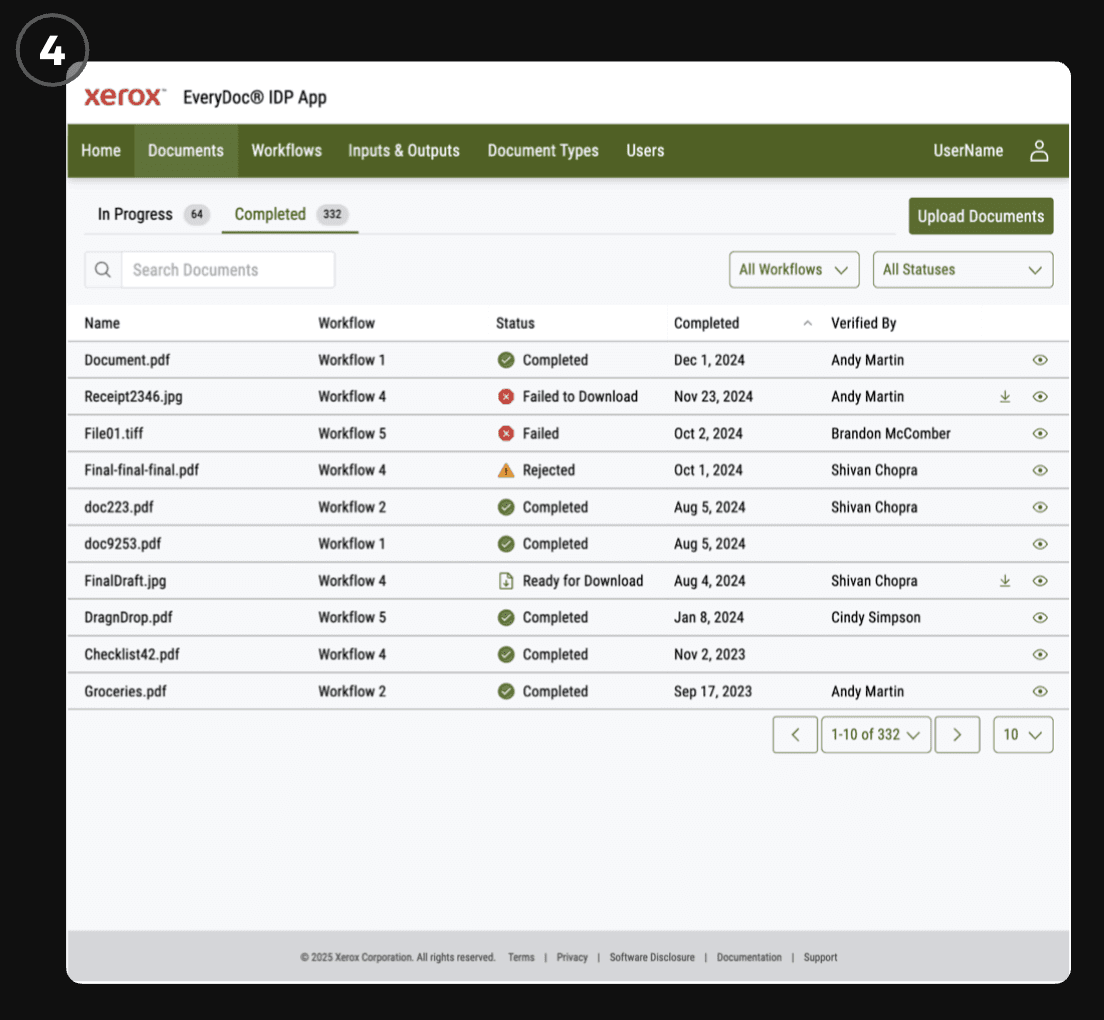Open the Software Disclosure link

[652, 957]
